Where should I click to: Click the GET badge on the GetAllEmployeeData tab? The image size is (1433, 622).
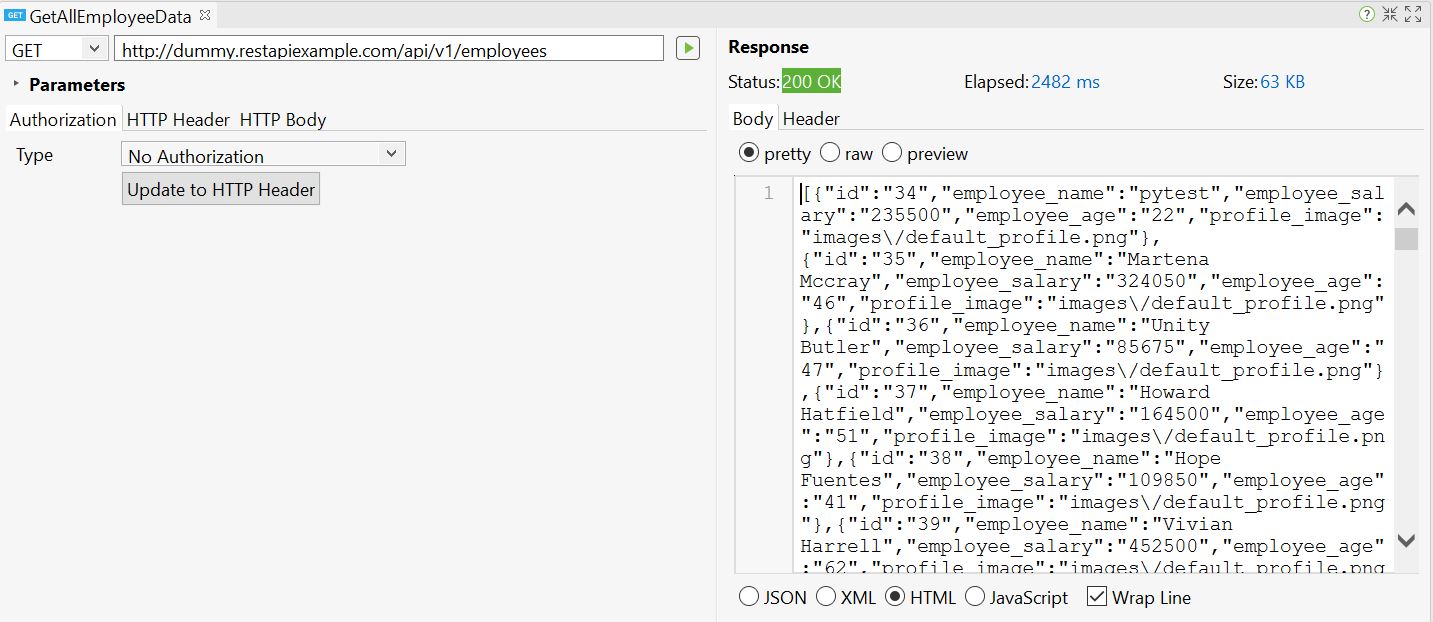click(14, 15)
